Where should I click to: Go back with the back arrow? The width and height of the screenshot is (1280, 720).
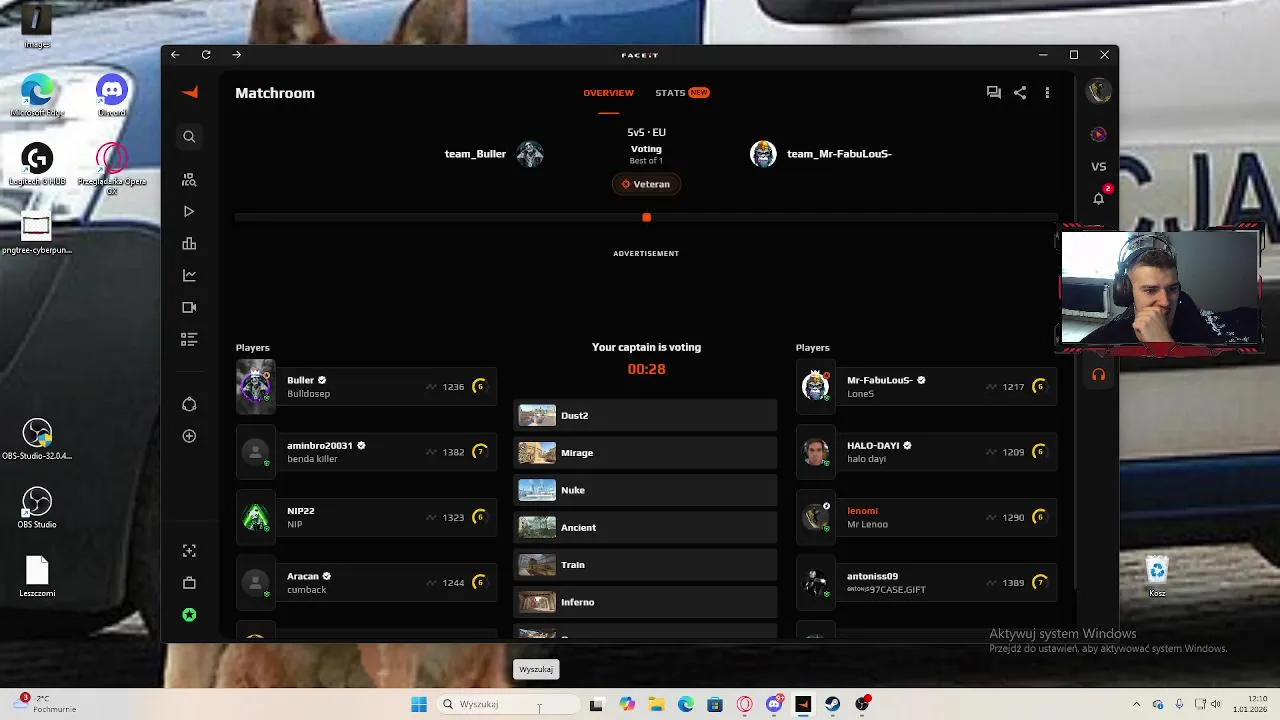pos(175,54)
